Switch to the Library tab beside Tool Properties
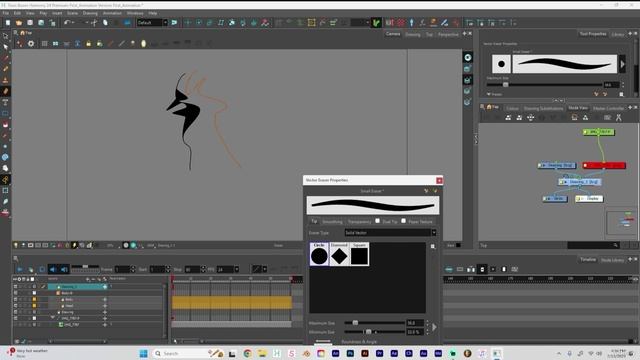This screenshot has height=360, width=640. point(618,34)
